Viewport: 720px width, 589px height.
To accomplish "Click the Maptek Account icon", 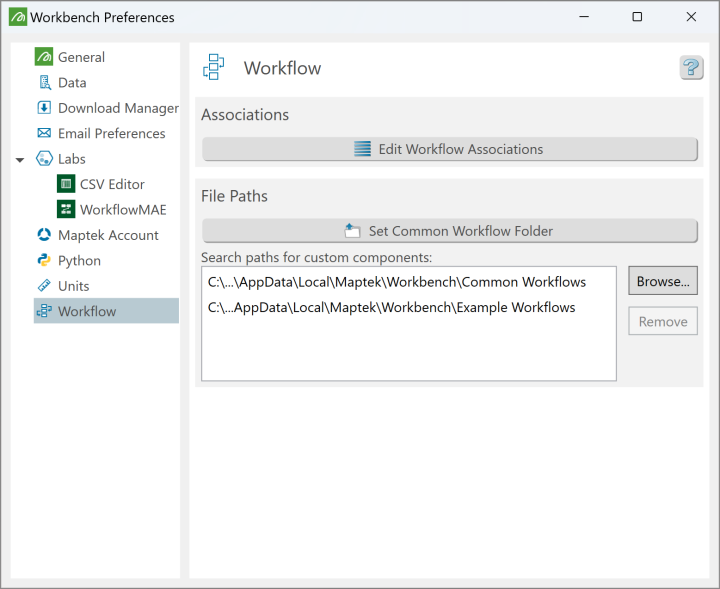I will 44,235.
